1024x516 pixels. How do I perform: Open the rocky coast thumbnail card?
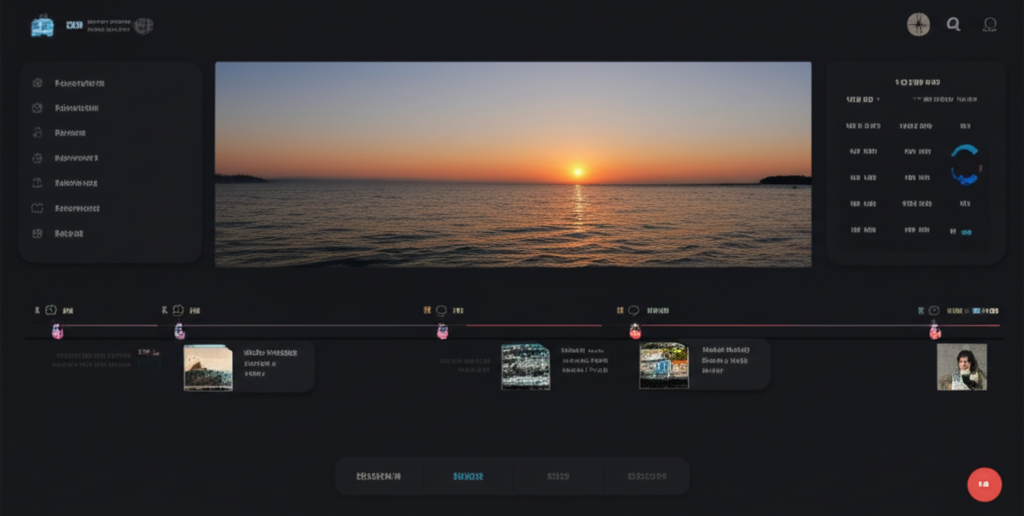point(249,366)
